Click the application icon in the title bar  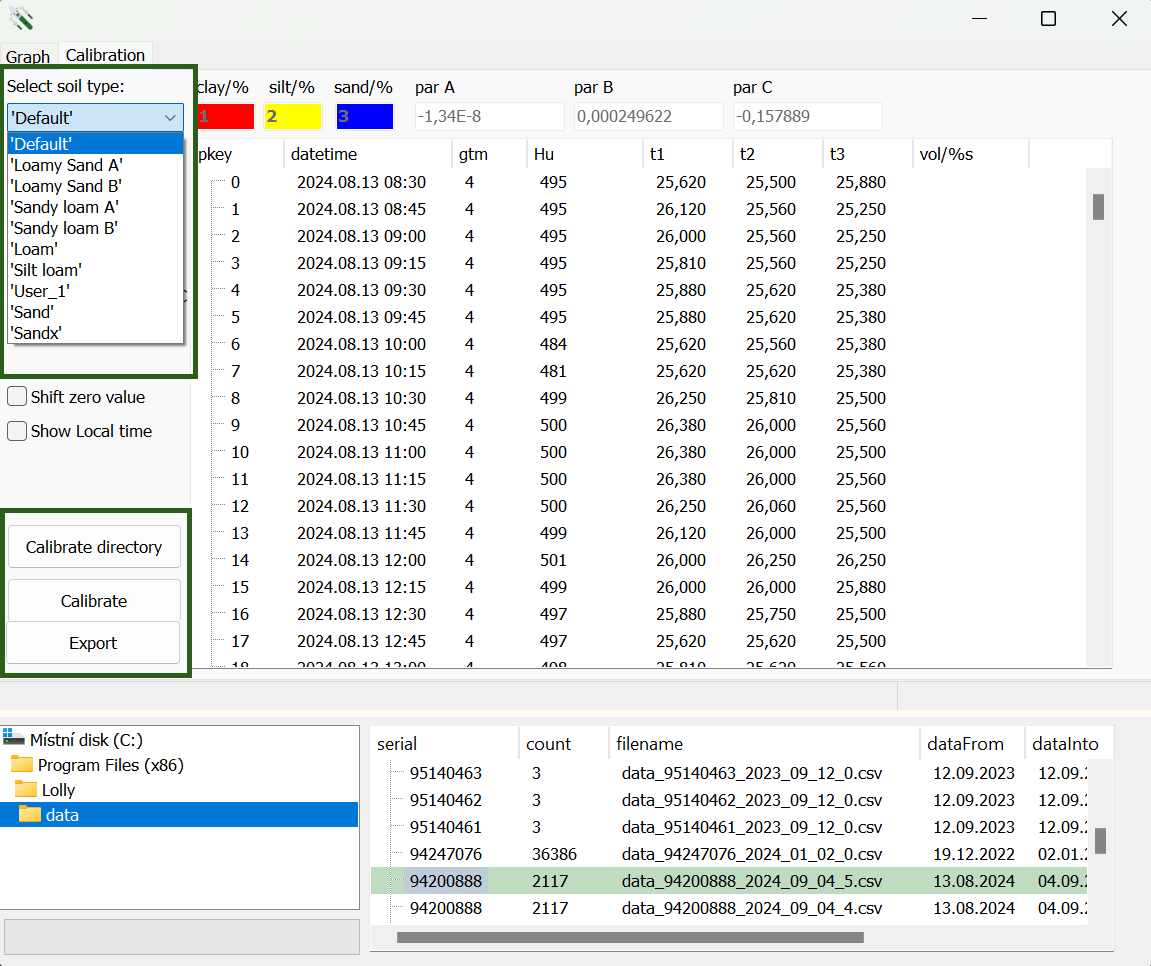tap(20, 18)
